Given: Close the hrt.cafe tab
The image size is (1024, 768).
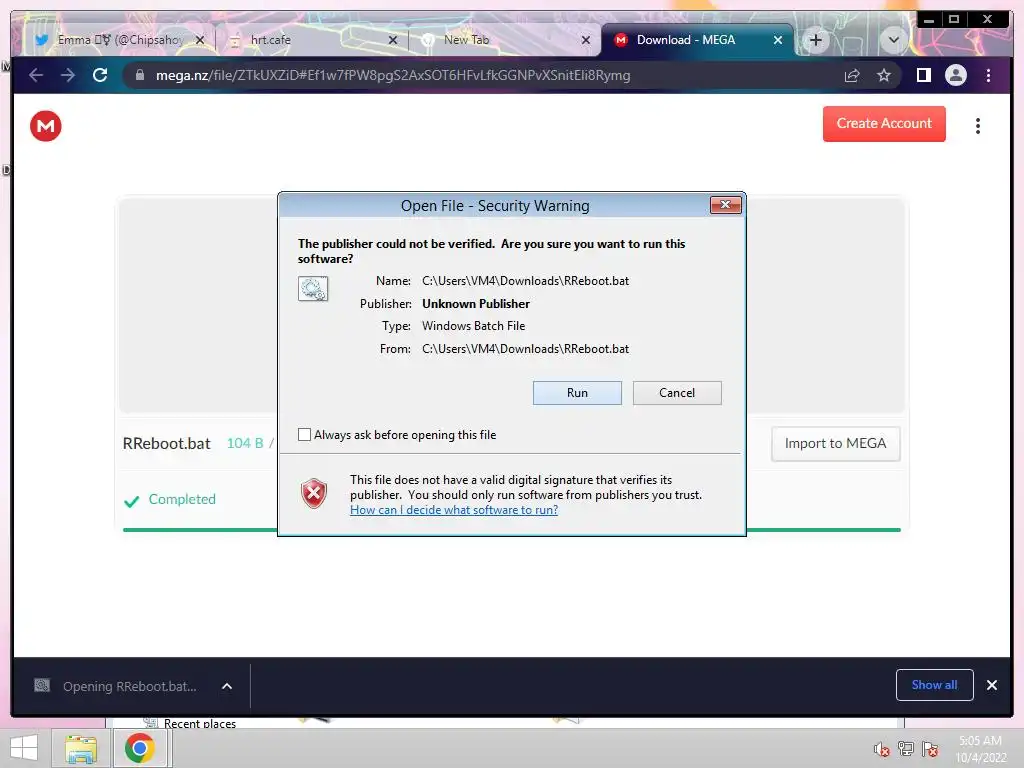Looking at the screenshot, I should (x=392, y=40).
